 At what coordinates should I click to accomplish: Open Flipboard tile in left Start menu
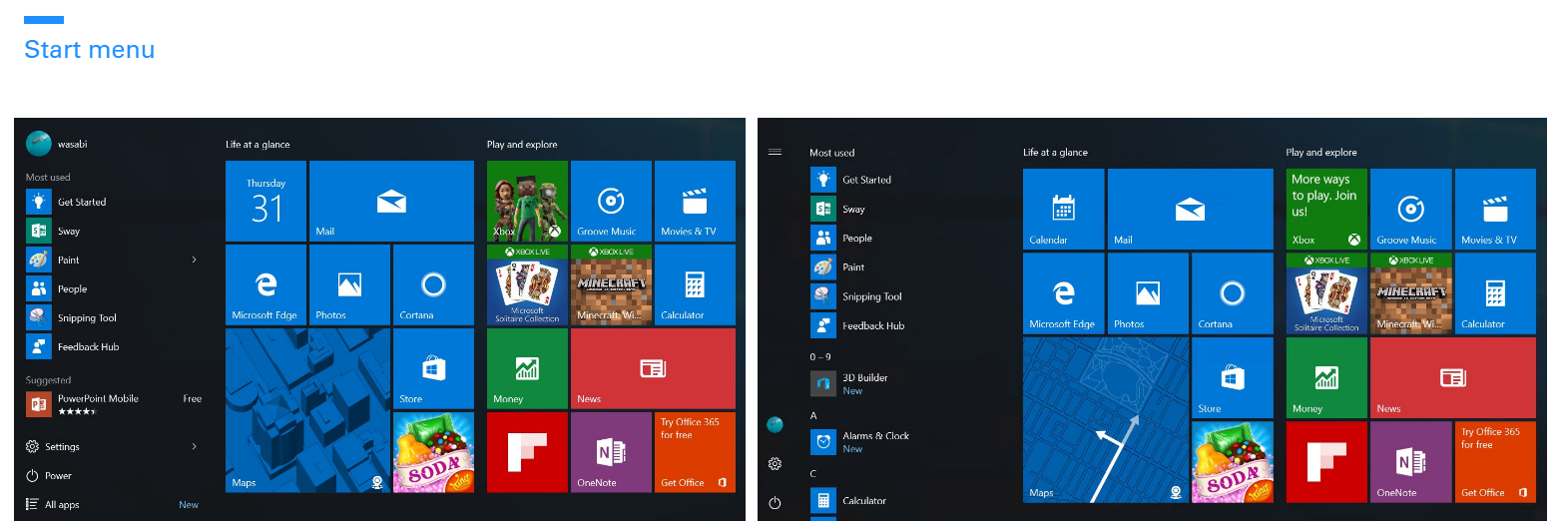click(527, 452)
